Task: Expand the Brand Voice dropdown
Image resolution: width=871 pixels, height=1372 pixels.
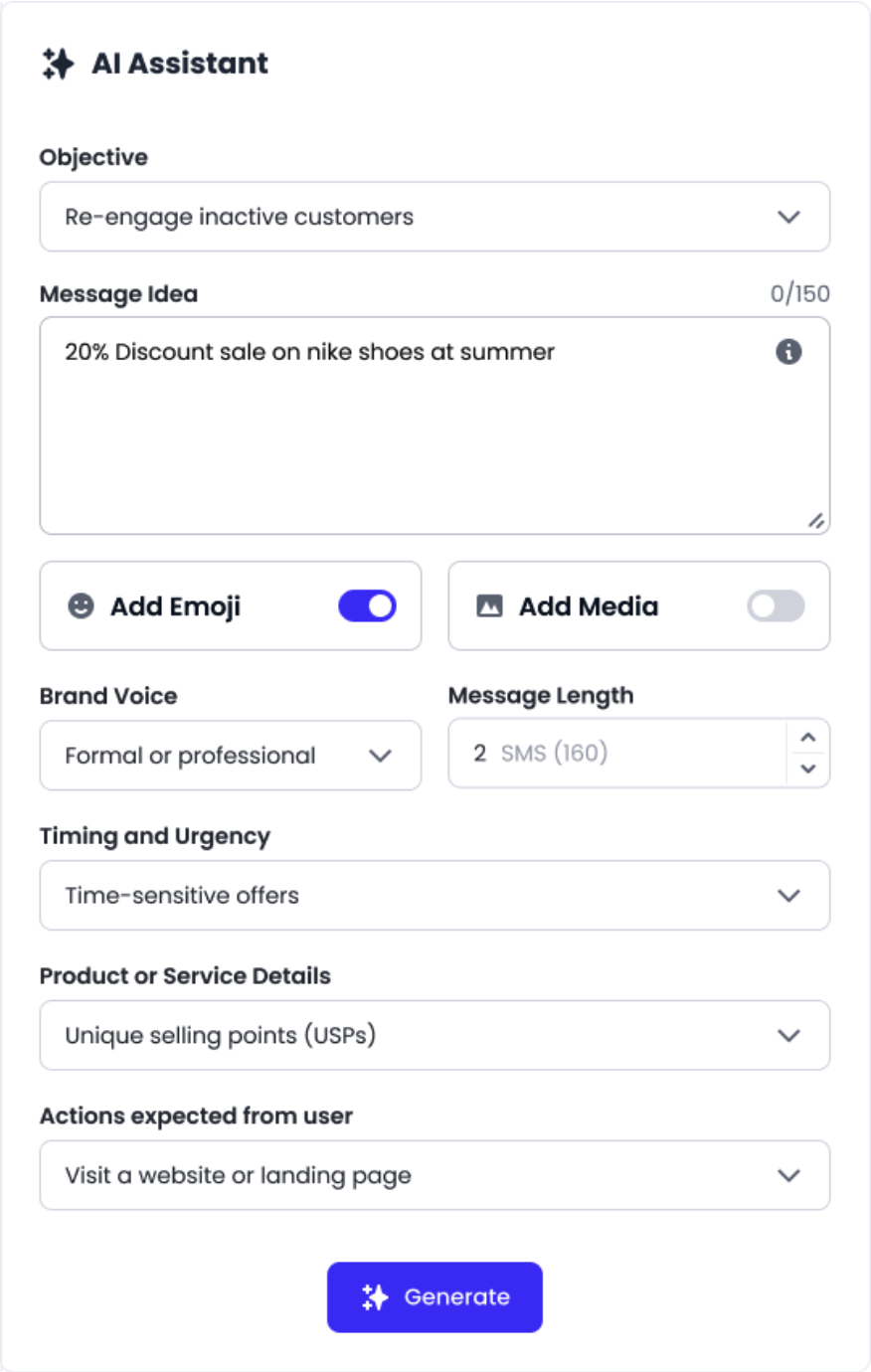Action: coord(230,756)
